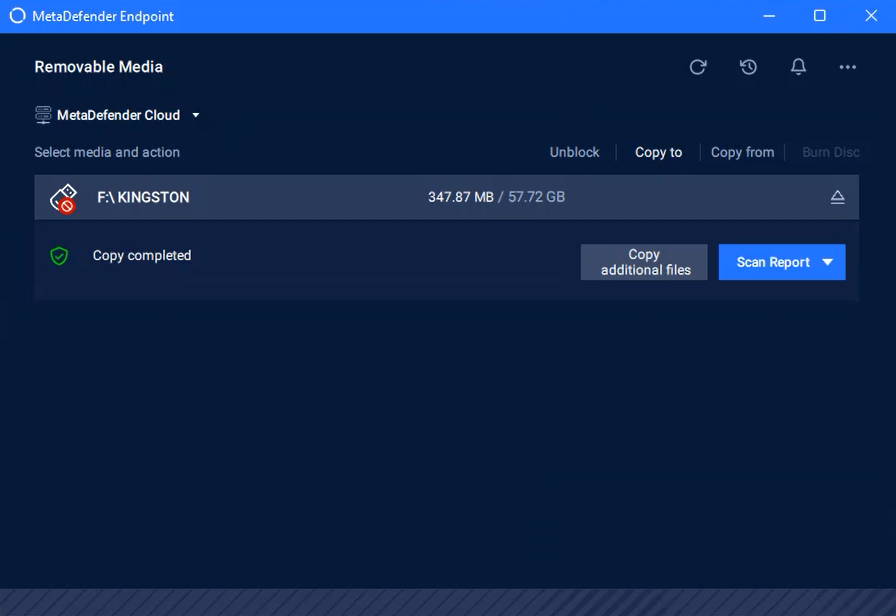Click the Copy additional files button
896x616 pixels.
[644, 262]
